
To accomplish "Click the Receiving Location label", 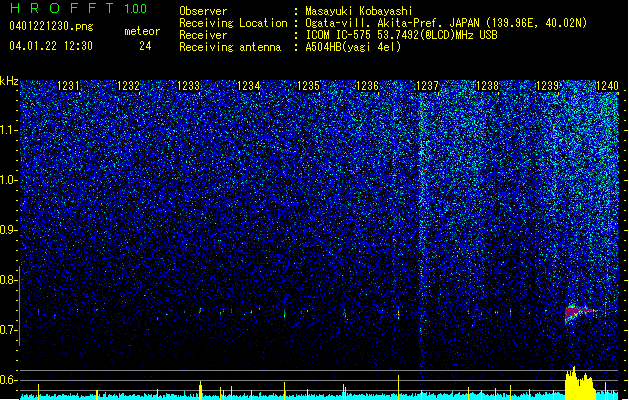I will coord(233,23).
